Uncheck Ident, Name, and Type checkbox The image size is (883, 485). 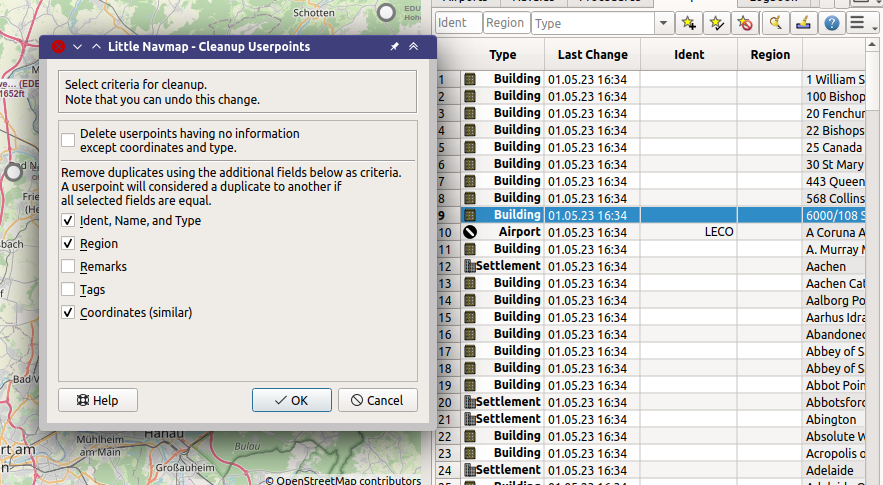68,220
